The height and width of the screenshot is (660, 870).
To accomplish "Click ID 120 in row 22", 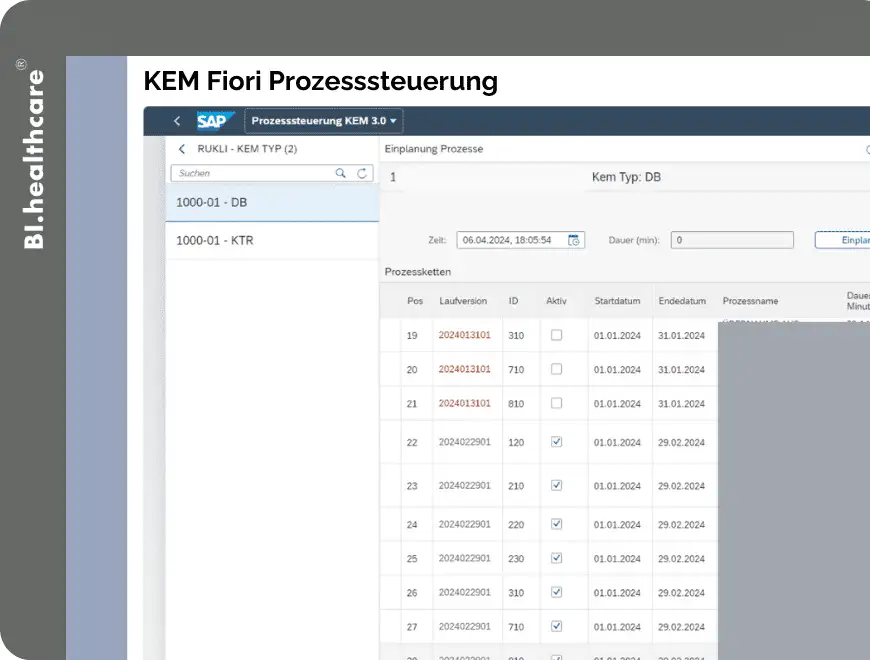I will coord(516,443).
